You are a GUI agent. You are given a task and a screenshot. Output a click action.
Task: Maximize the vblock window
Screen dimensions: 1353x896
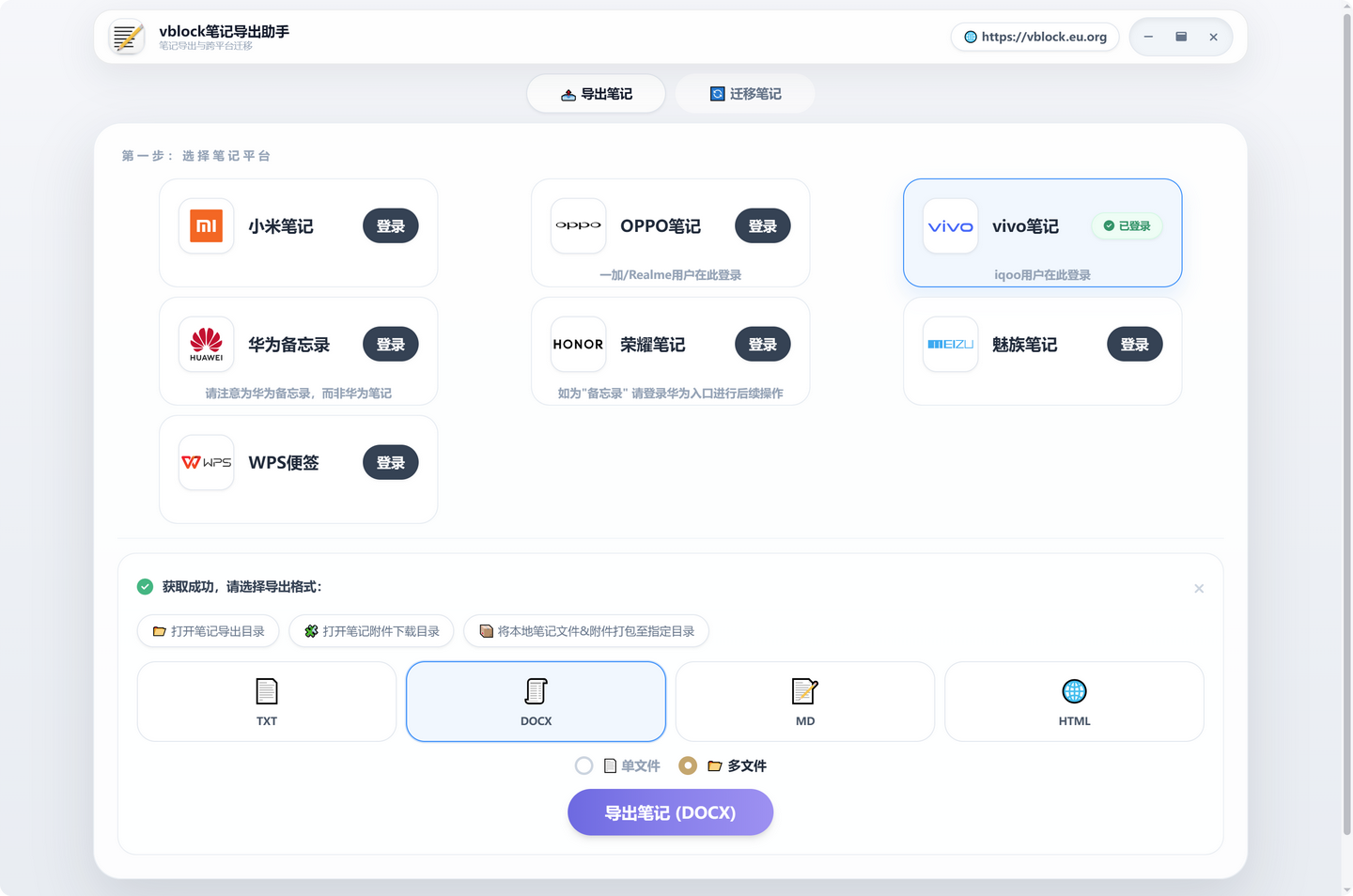tap(1181, 38)
